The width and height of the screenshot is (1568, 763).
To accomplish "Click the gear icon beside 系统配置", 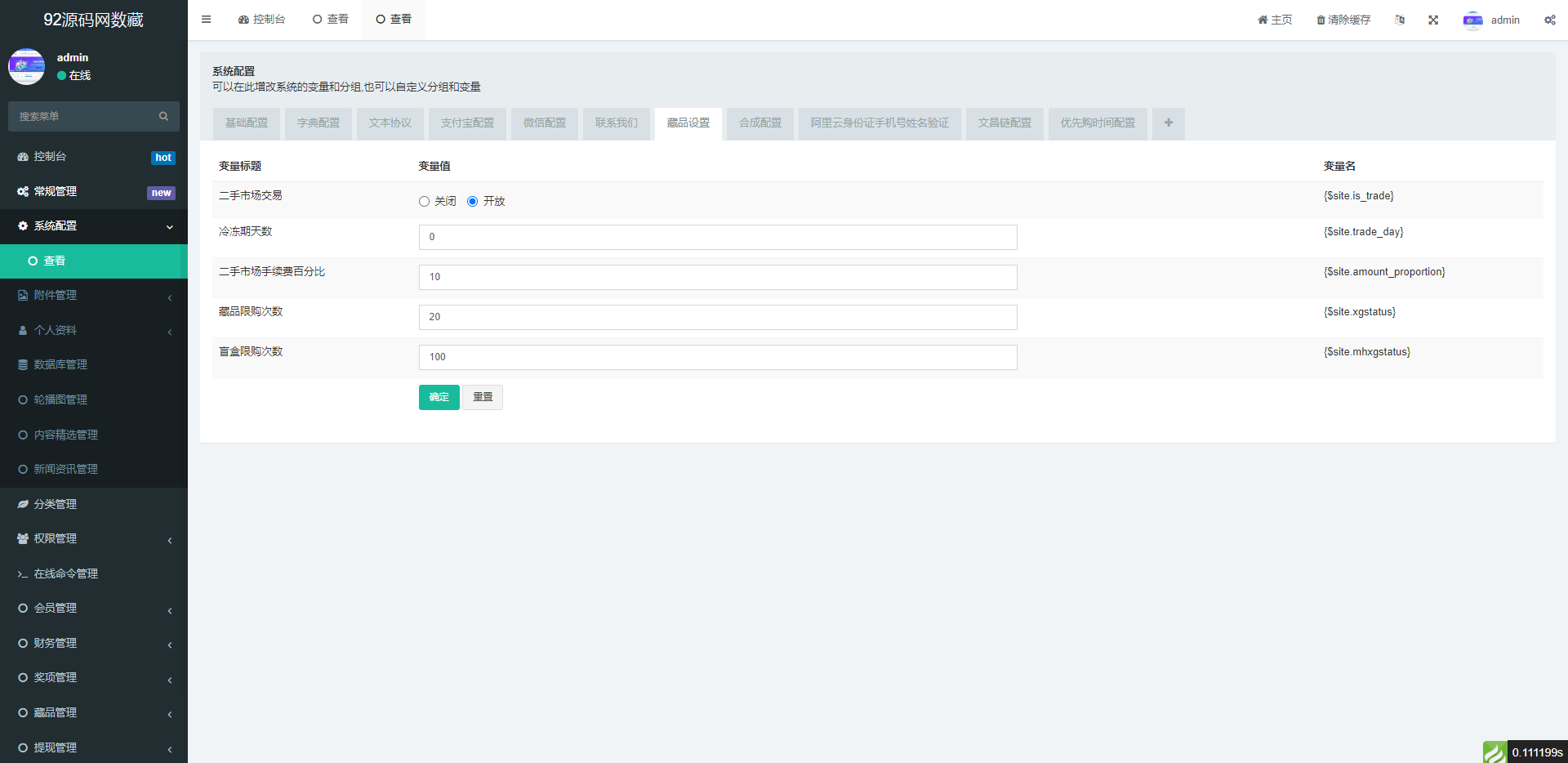I will (x=23, y=226).
